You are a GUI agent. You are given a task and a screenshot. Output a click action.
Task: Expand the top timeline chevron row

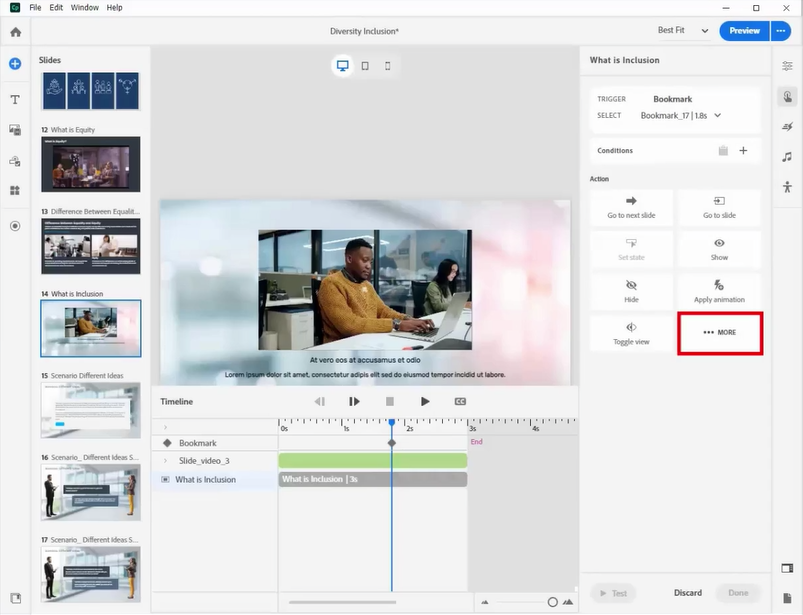[165, 427]
